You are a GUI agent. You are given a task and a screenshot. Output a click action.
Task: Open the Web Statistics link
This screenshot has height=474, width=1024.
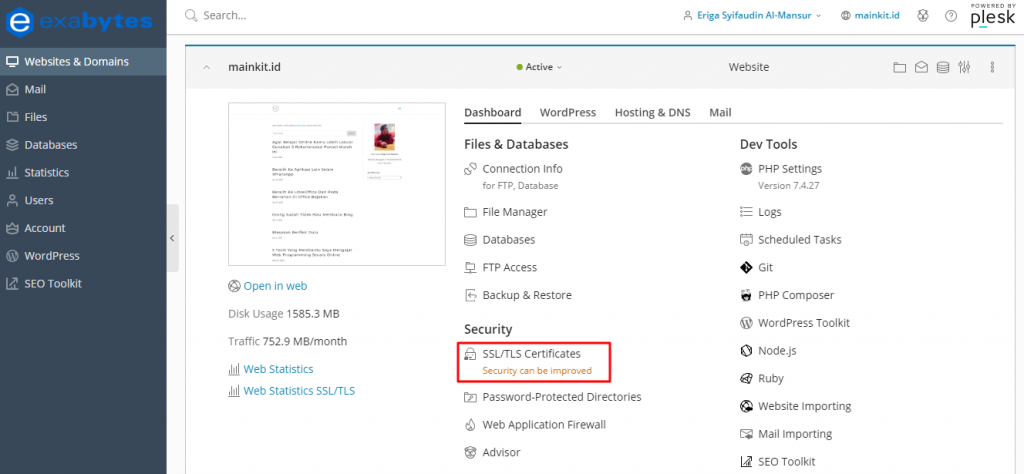tap(278, 370)
